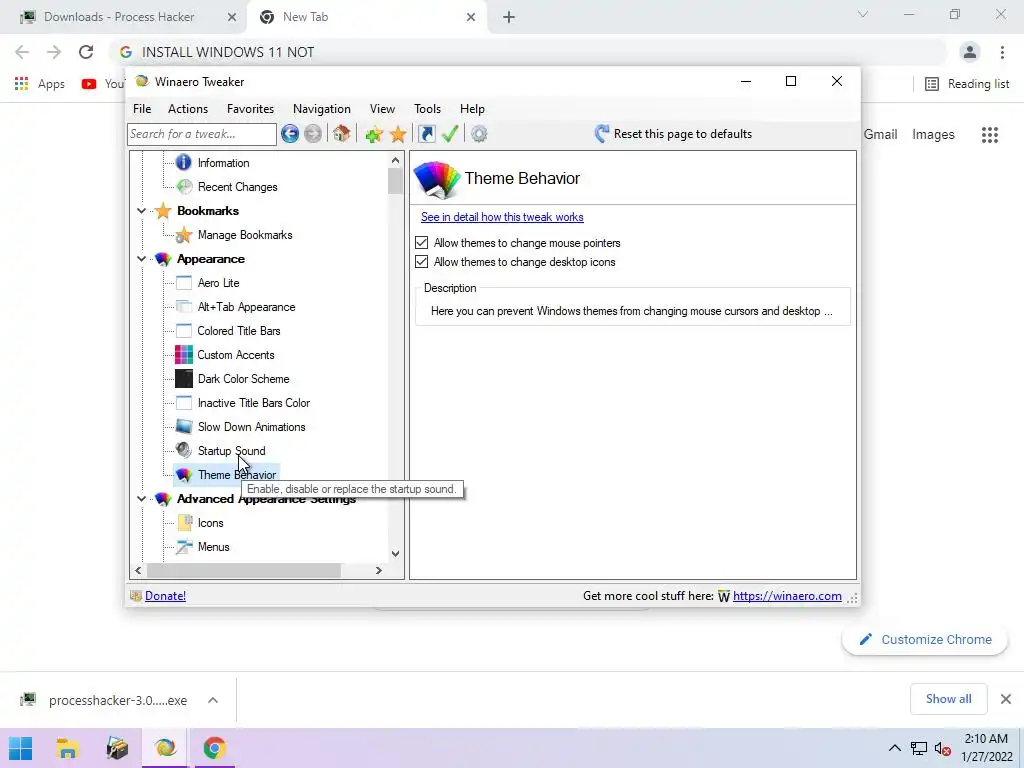Show hidden tray icons chevron
This screenshot has width=1024, height=768.
[x=895, y=748]
